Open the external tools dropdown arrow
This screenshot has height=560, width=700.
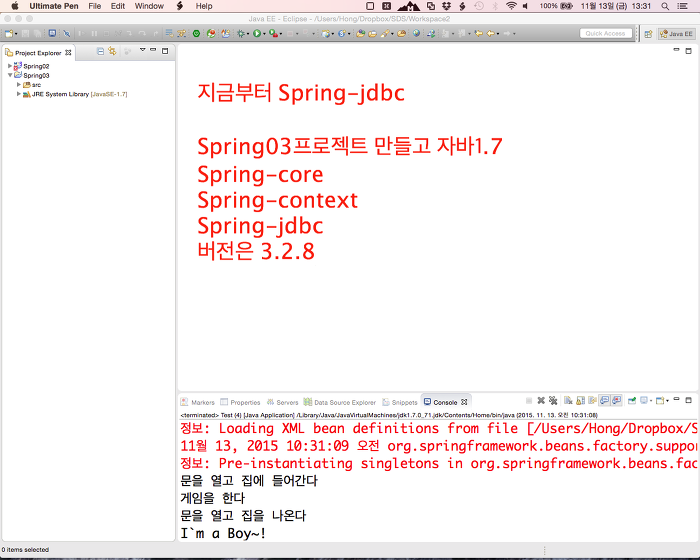point(281,34)
